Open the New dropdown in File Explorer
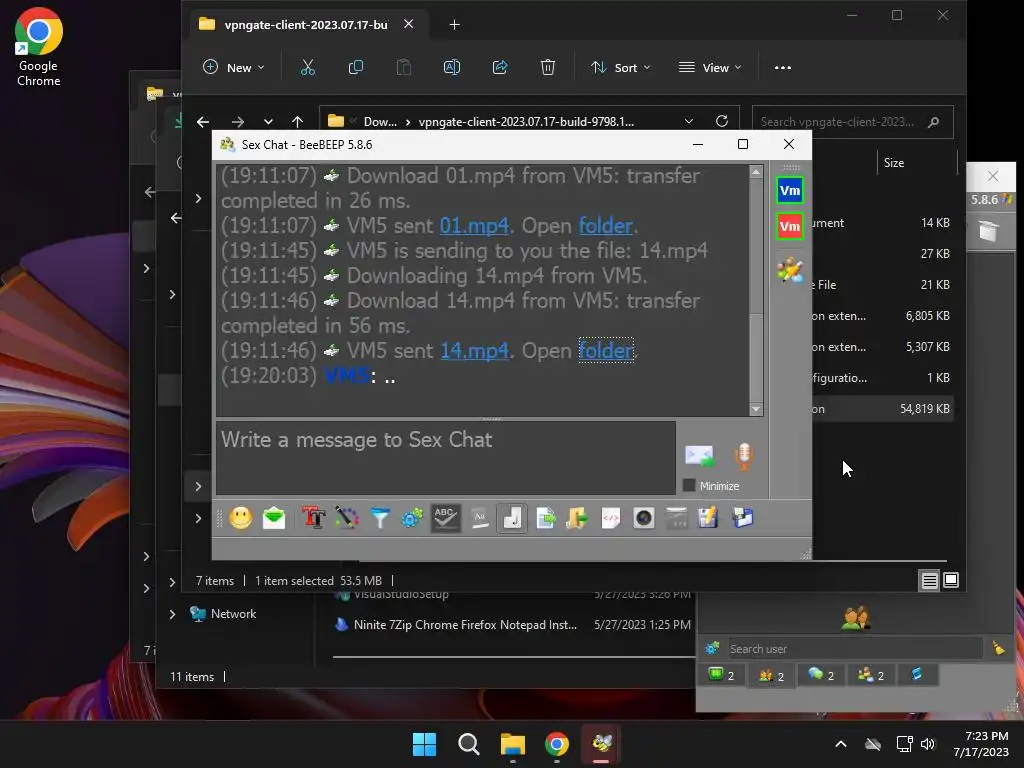The image size is (1024, 768). 234,67
